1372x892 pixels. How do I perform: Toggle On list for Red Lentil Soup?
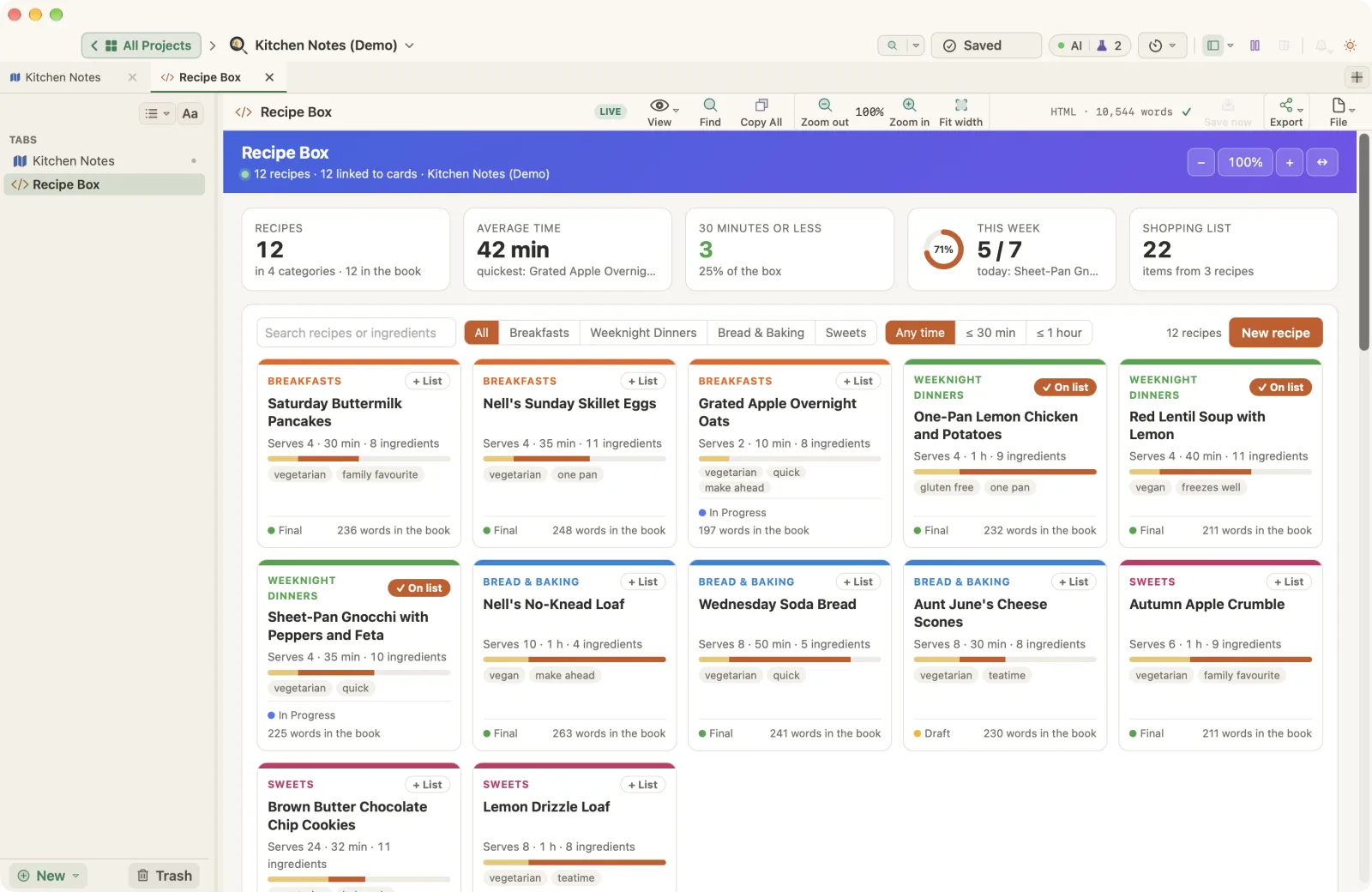[x=1280, y=388]
